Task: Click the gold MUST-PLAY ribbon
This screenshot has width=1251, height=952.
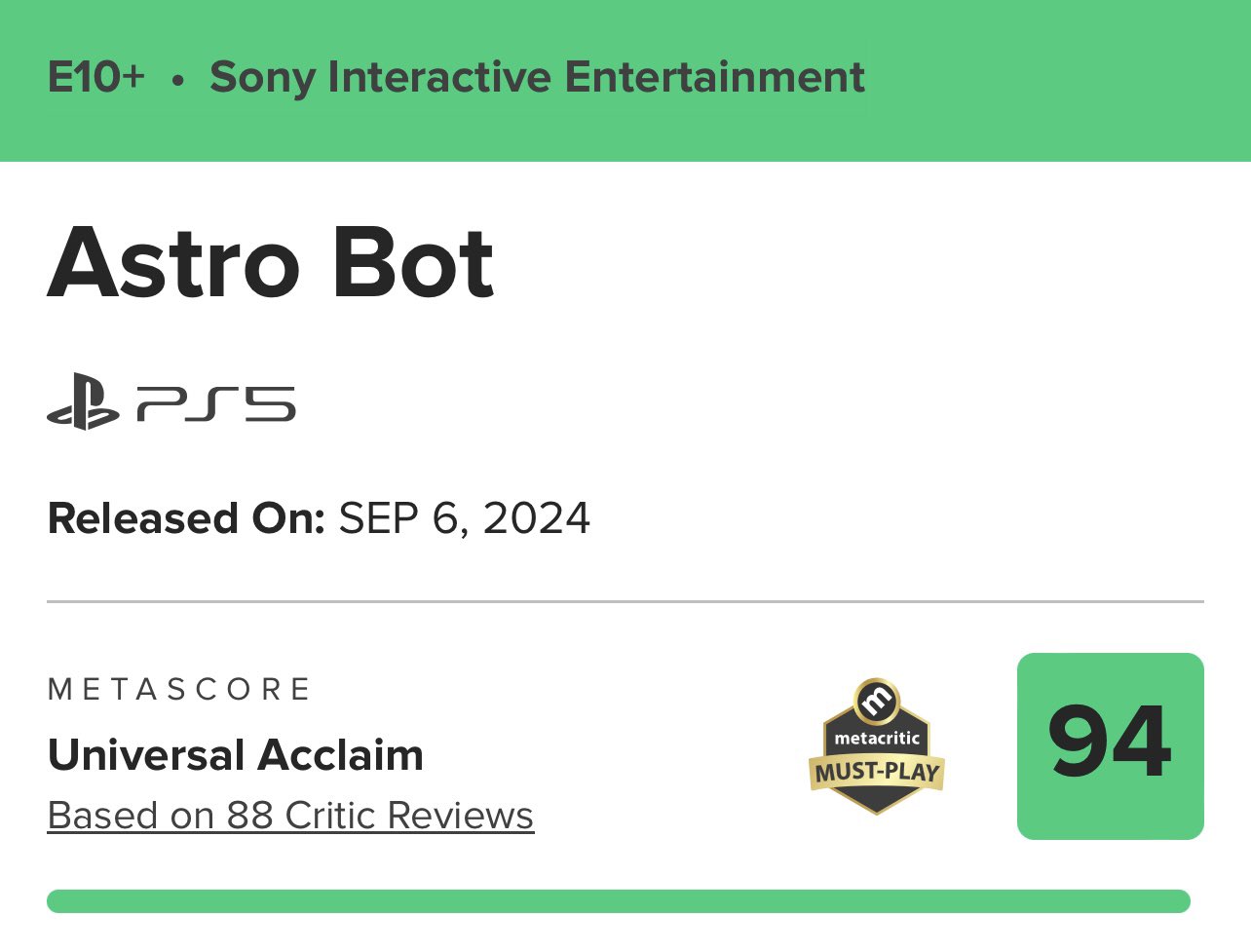Action: tap(877, 773)
